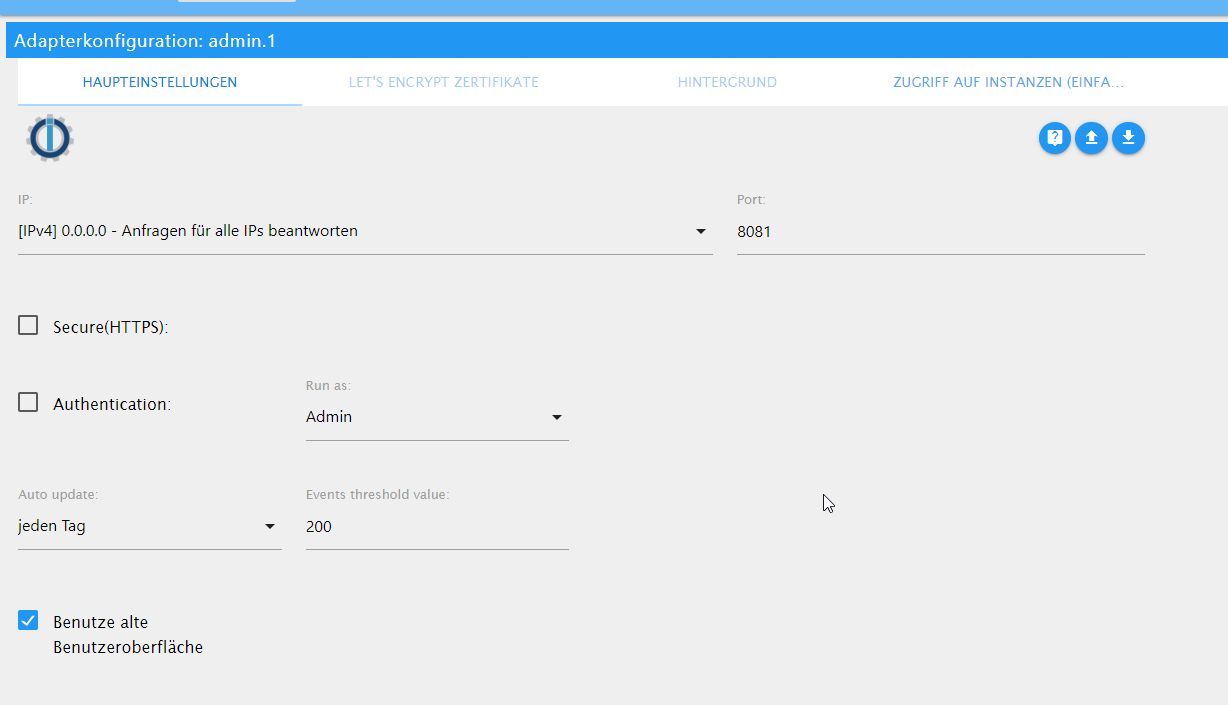Switch to the Hintergrund tab
The height and width of the screenshot is (705, 1228).
tap(727, 82)
